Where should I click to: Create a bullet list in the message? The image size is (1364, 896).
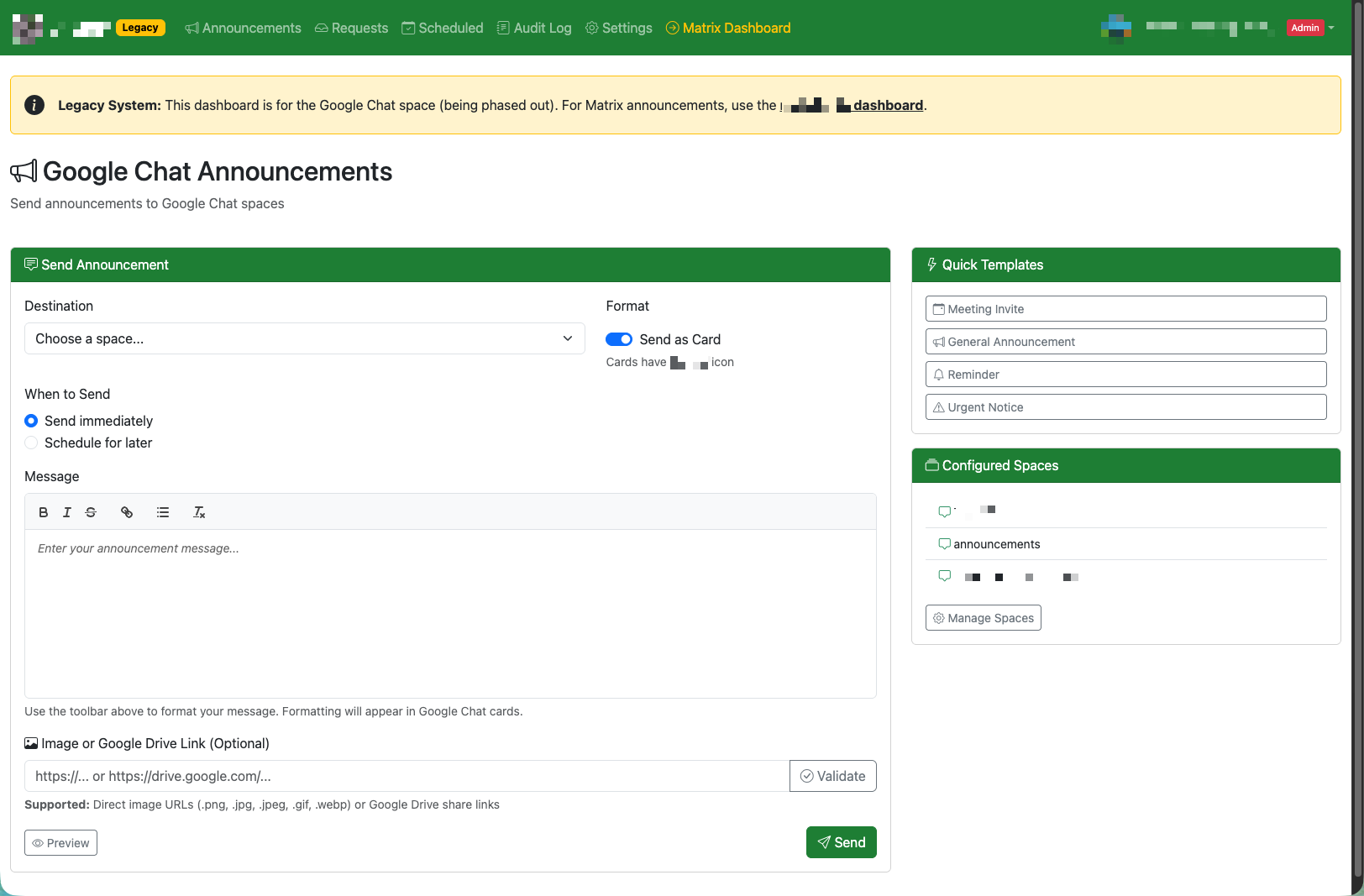163,512
